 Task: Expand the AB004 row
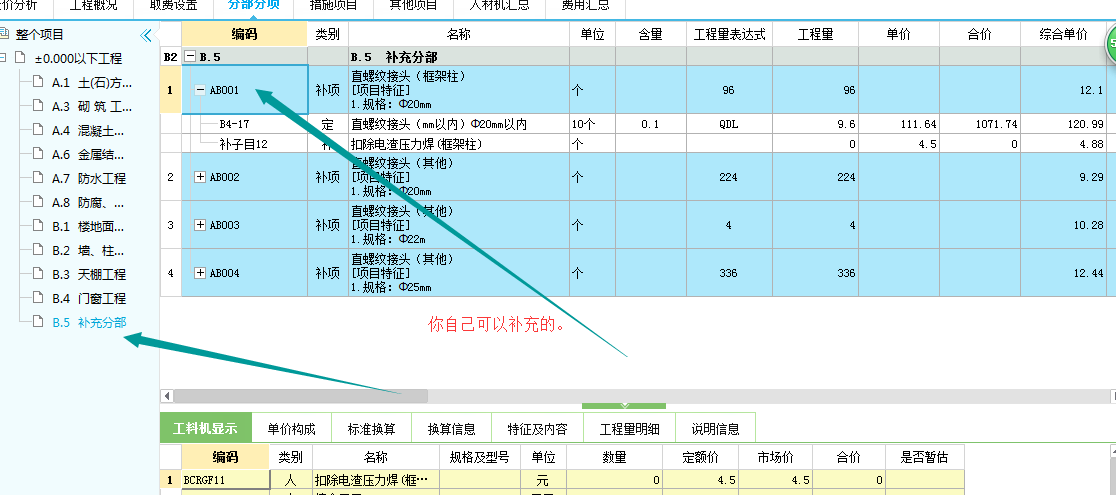(x=200, y=273)
